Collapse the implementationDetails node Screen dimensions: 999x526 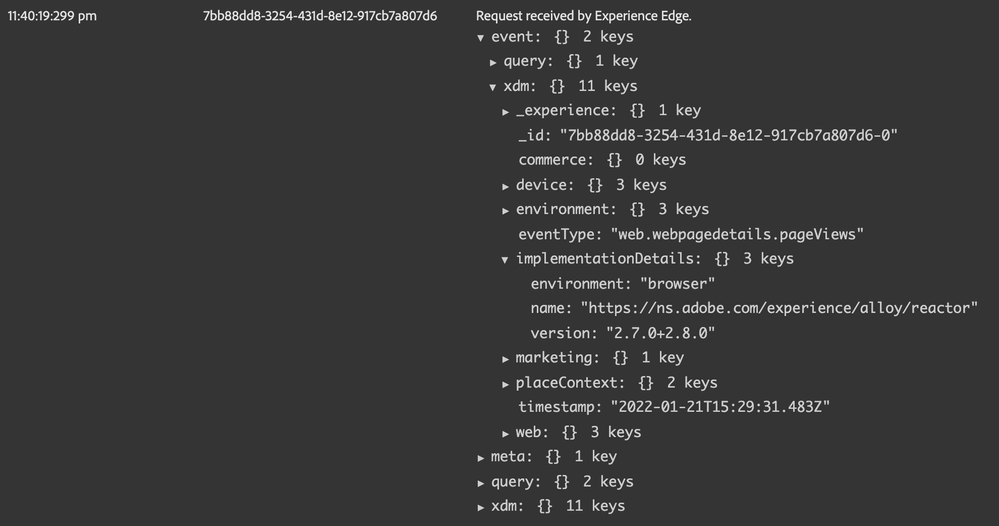506,259
